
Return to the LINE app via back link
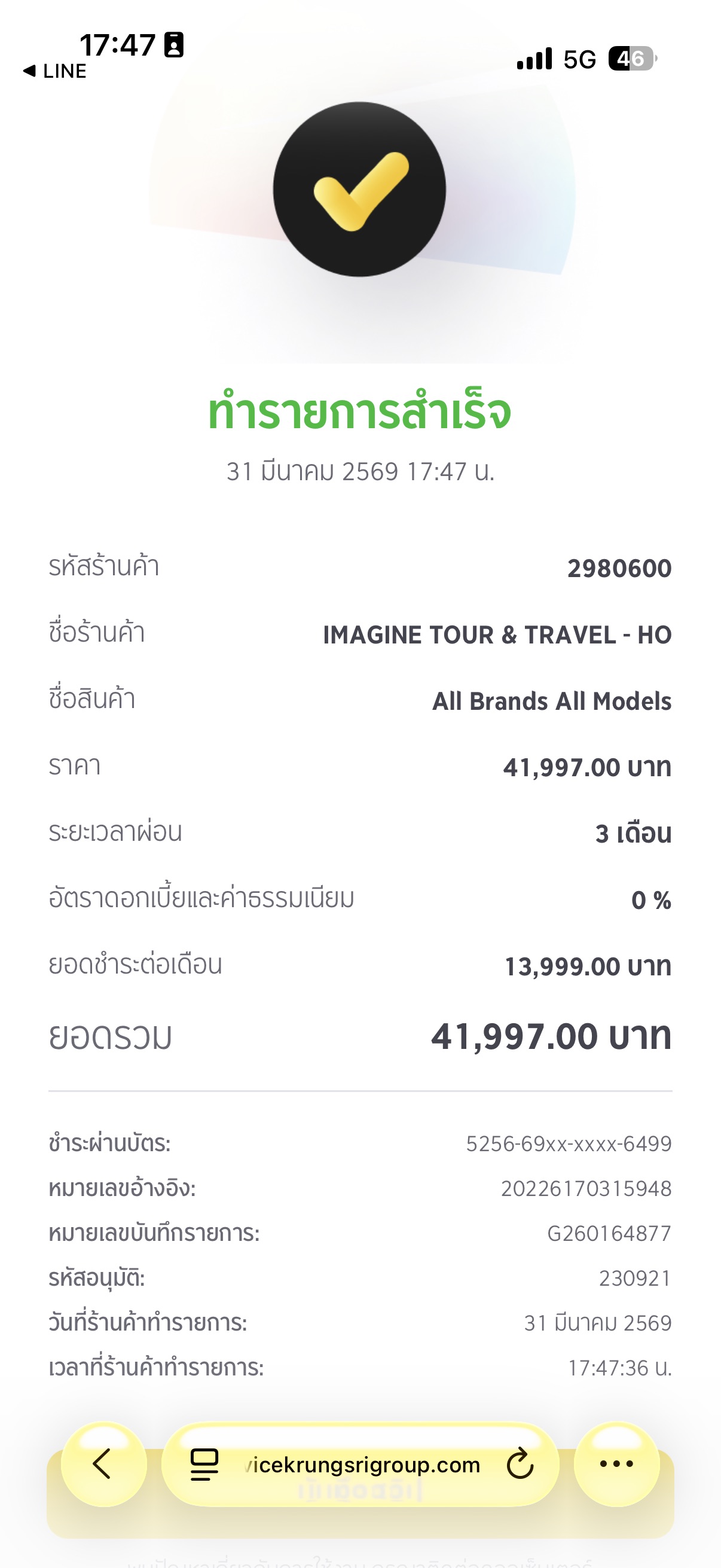[55, 71]
